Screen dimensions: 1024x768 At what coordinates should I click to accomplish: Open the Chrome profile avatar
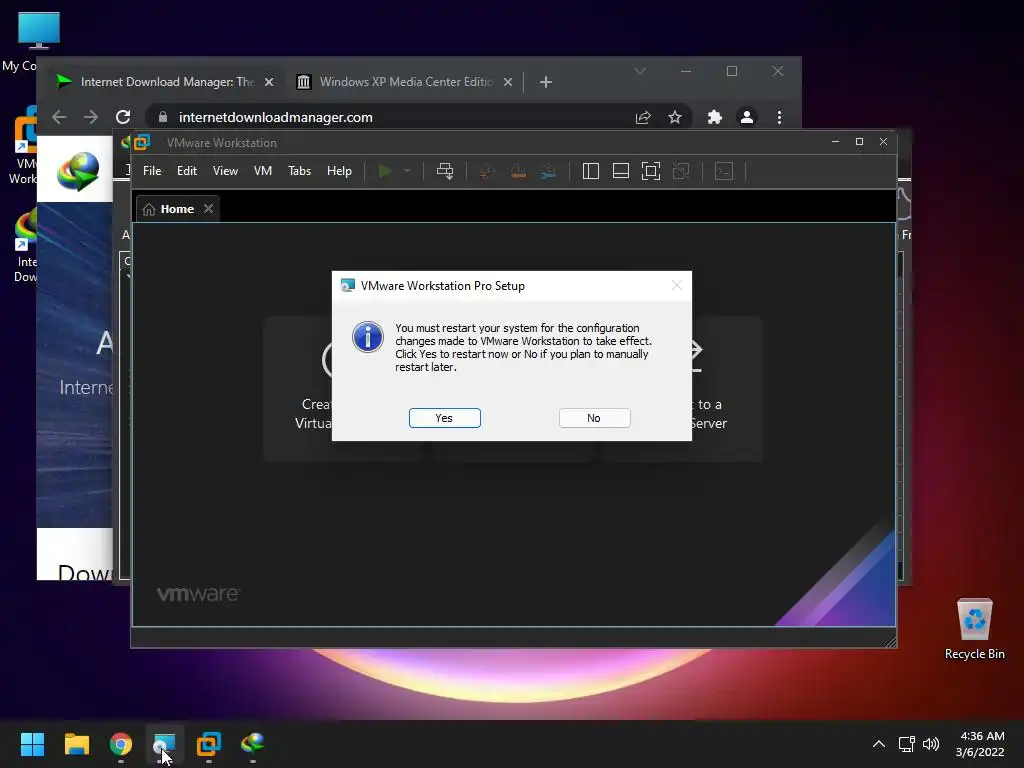click(x=746, y=118)
